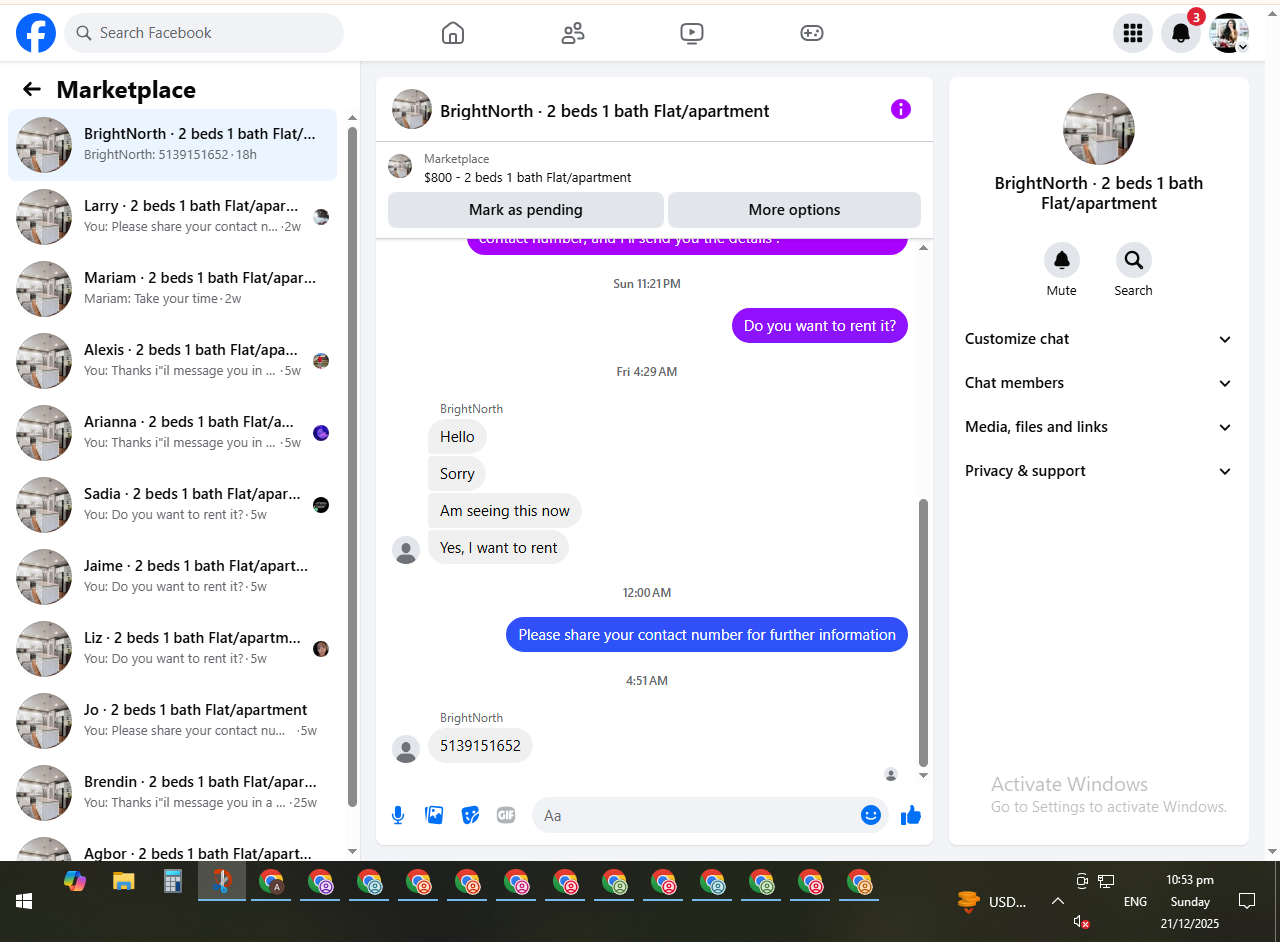1280x942 pixels.
Task: Open Calculator from the taskbar
Action: 172,881
